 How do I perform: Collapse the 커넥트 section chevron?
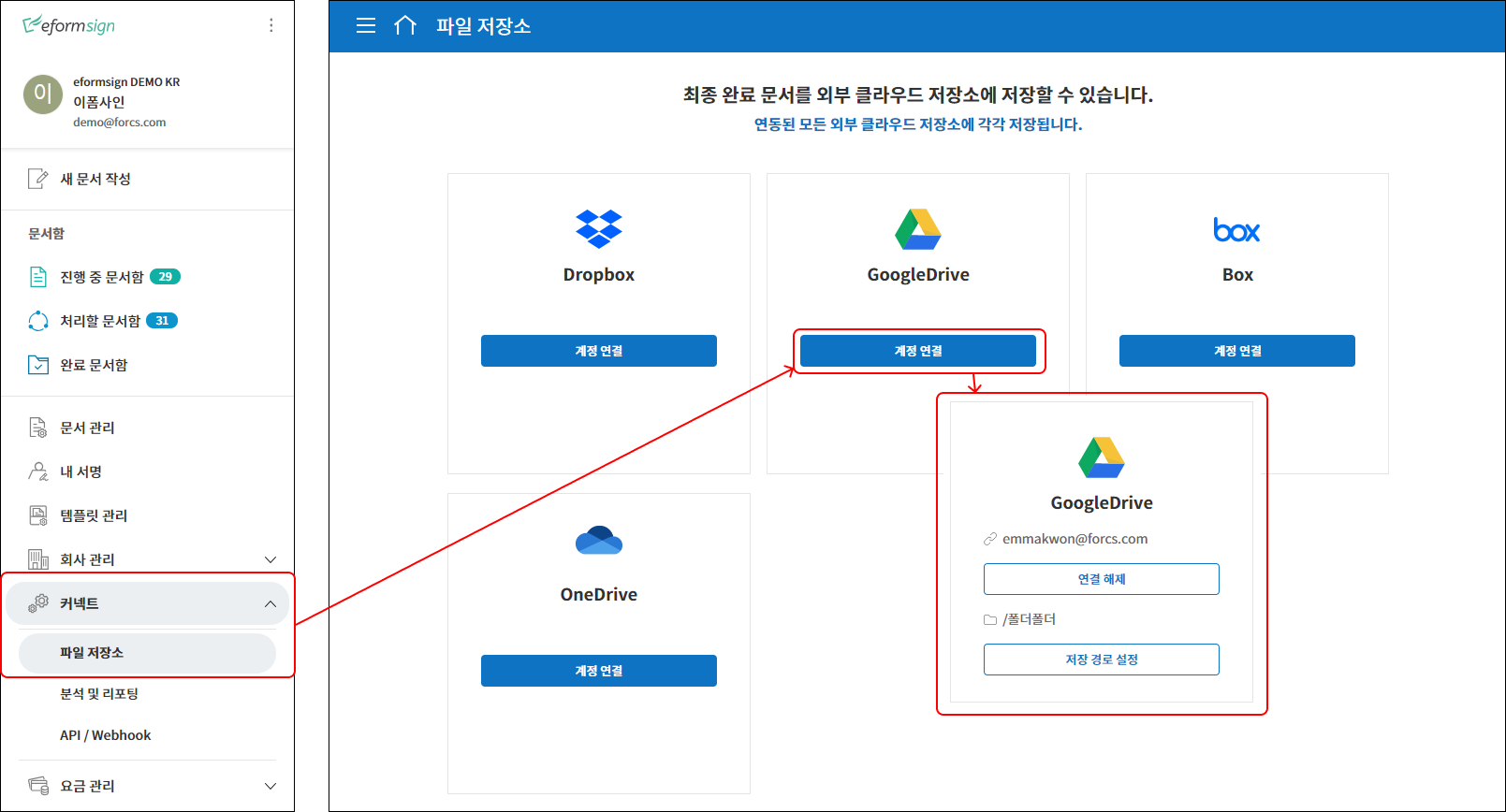(x=270, y=603)
